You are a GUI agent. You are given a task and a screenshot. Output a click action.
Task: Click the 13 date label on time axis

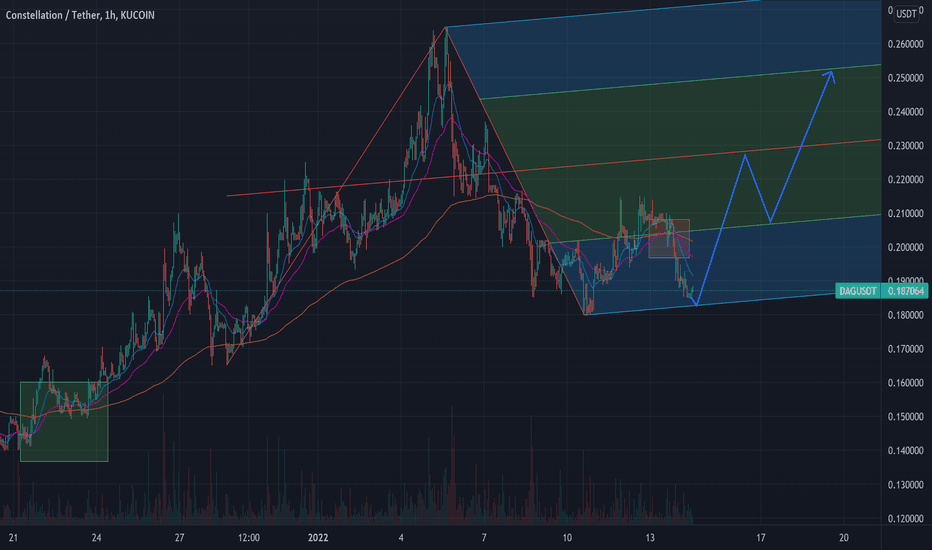[650, 538]
